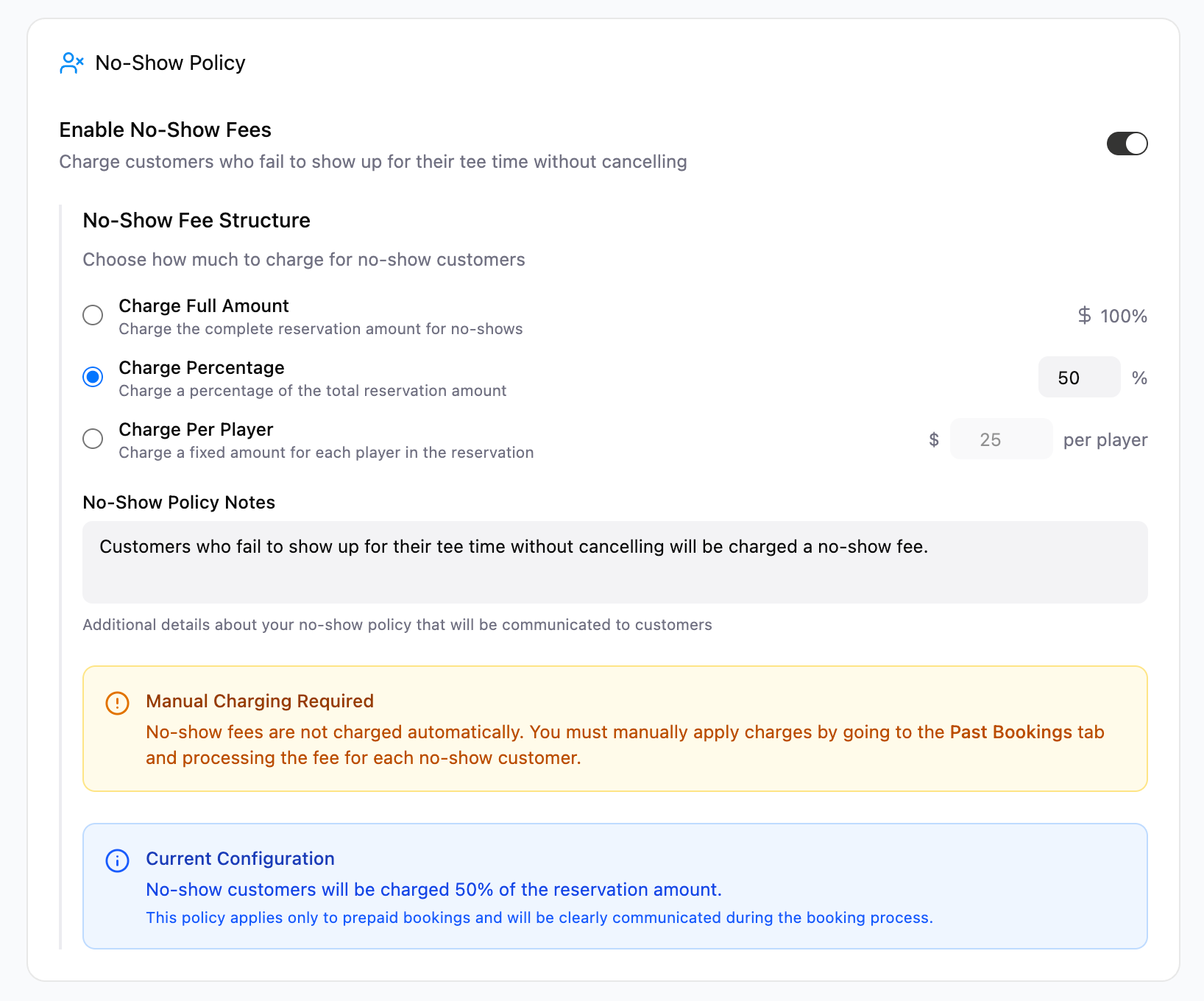The width and height of the screenshot is (1204, 1001).
Task: Click the Charge Full Amount label
Action: [x=204, y=305]
